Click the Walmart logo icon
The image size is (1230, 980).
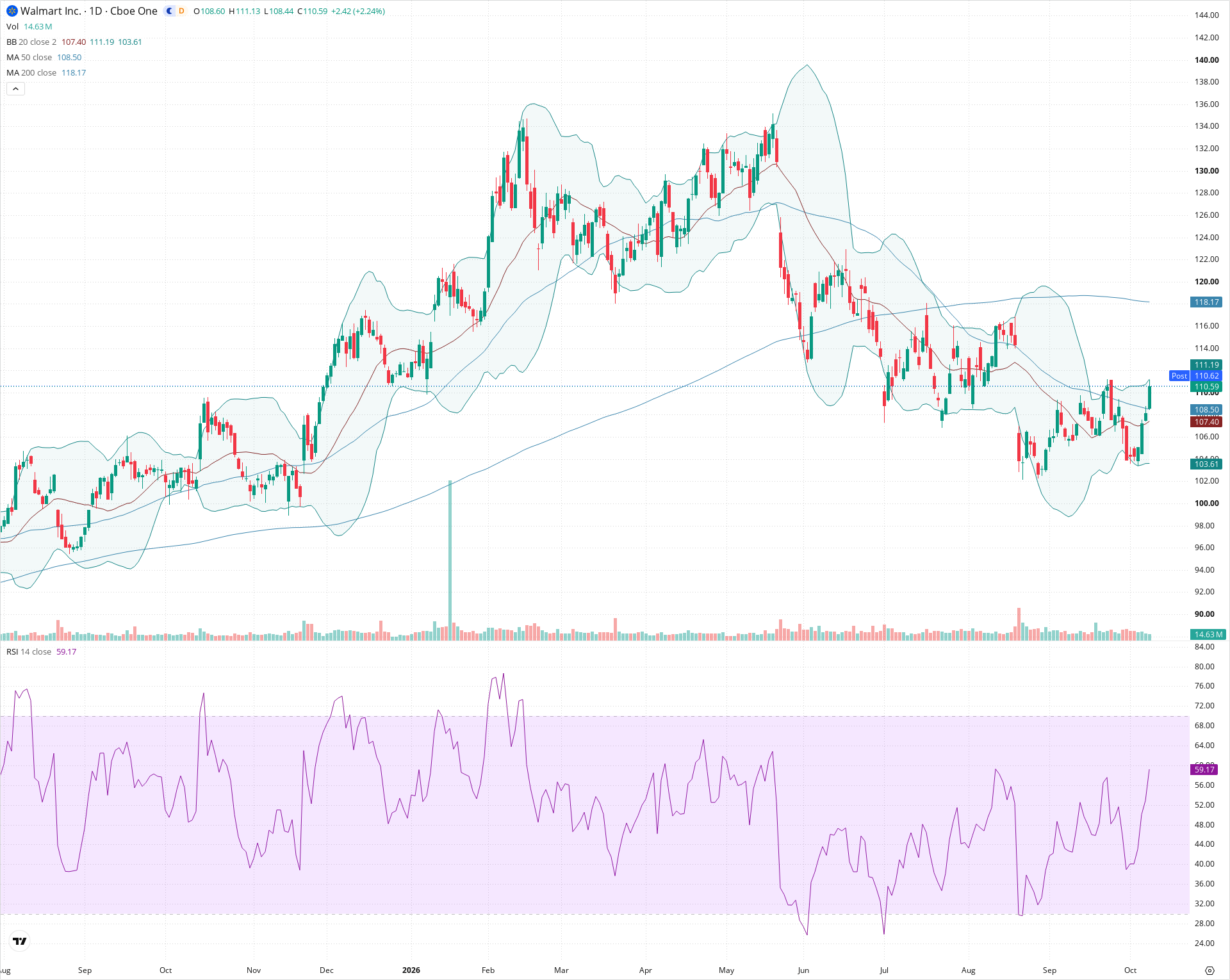(x=12, y=11)
